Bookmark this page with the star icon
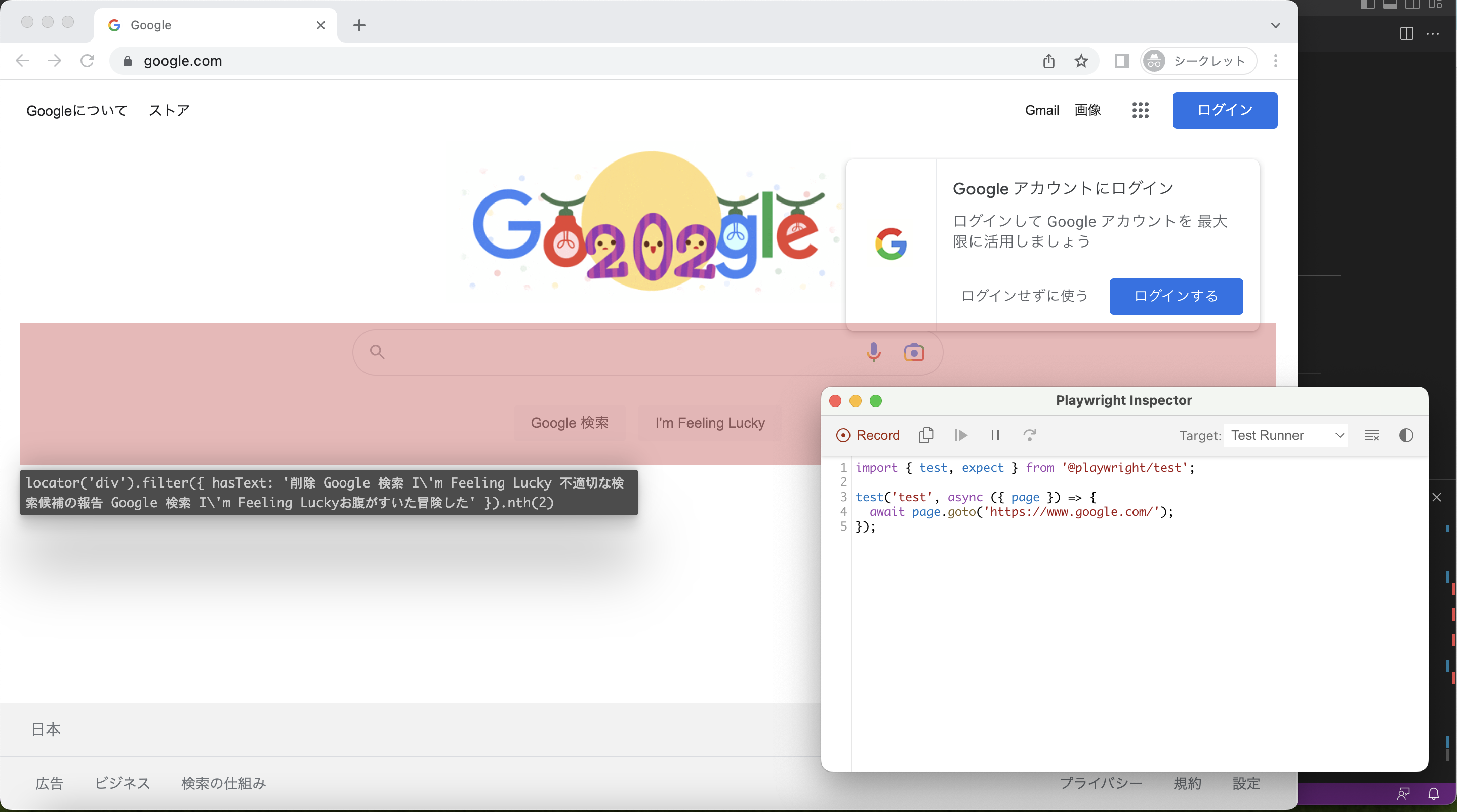This screenshot has height=812, width=1457. (x=1081, y=61)
